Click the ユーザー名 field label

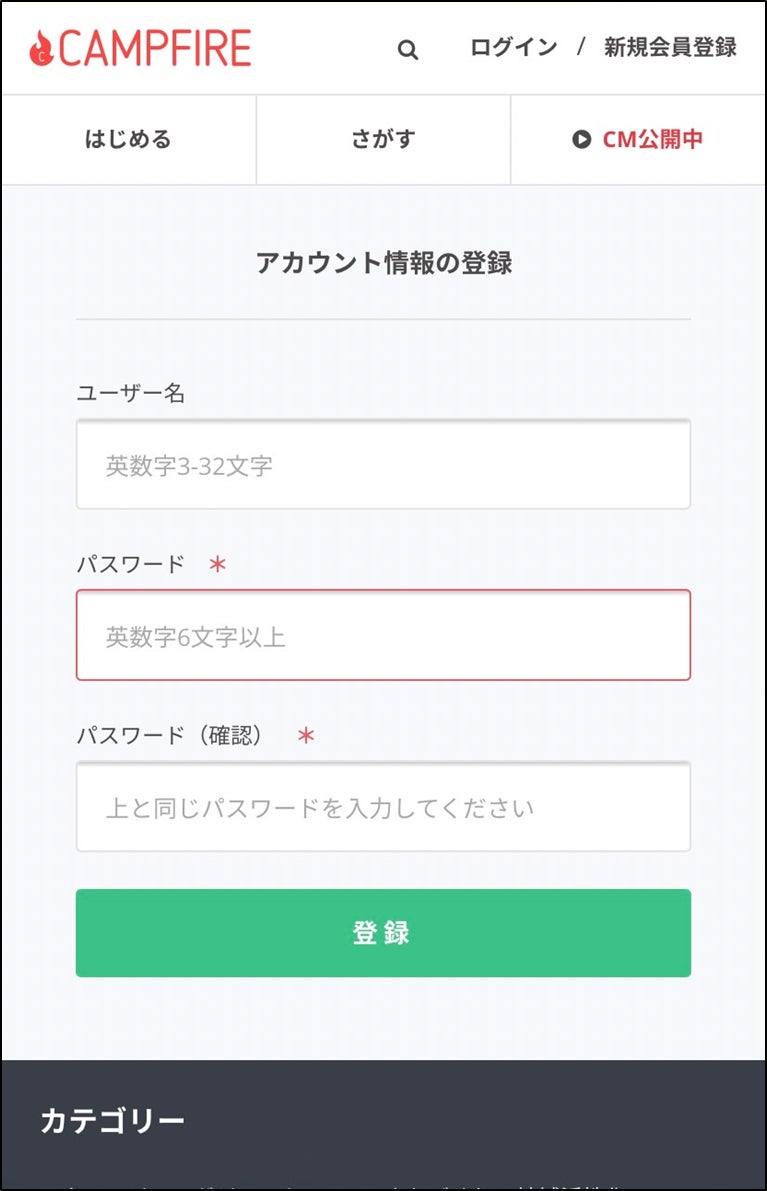[x=130, y=393]
